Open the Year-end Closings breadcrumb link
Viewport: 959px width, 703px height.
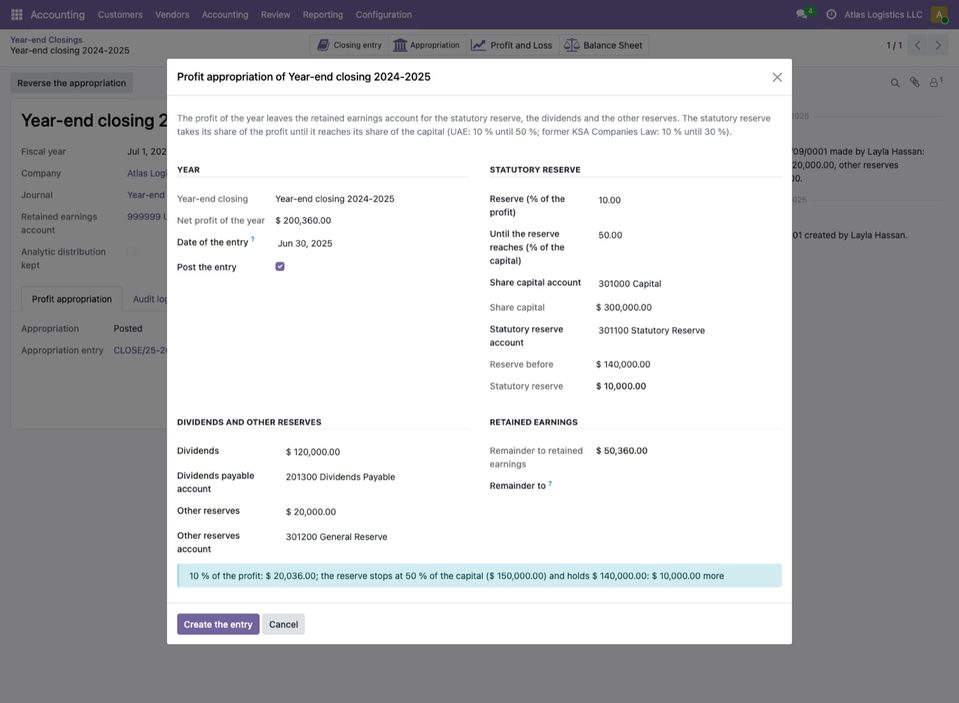click(46, 40)
